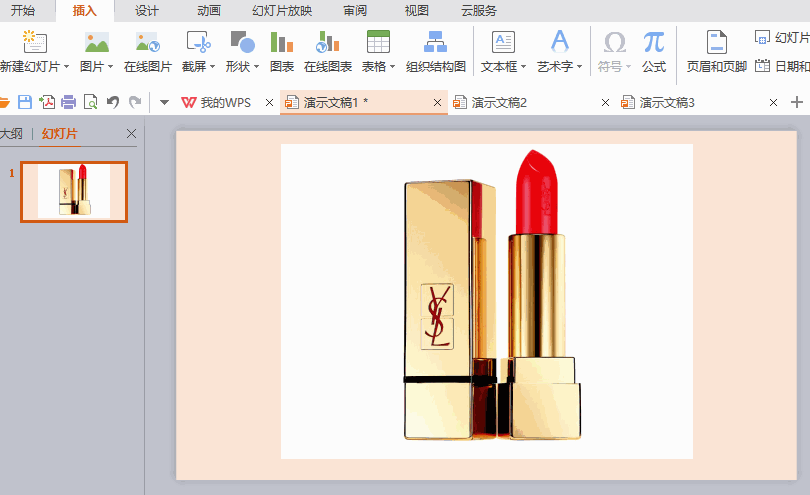Close the 演示文稿1 document tab

coord(437,102)
